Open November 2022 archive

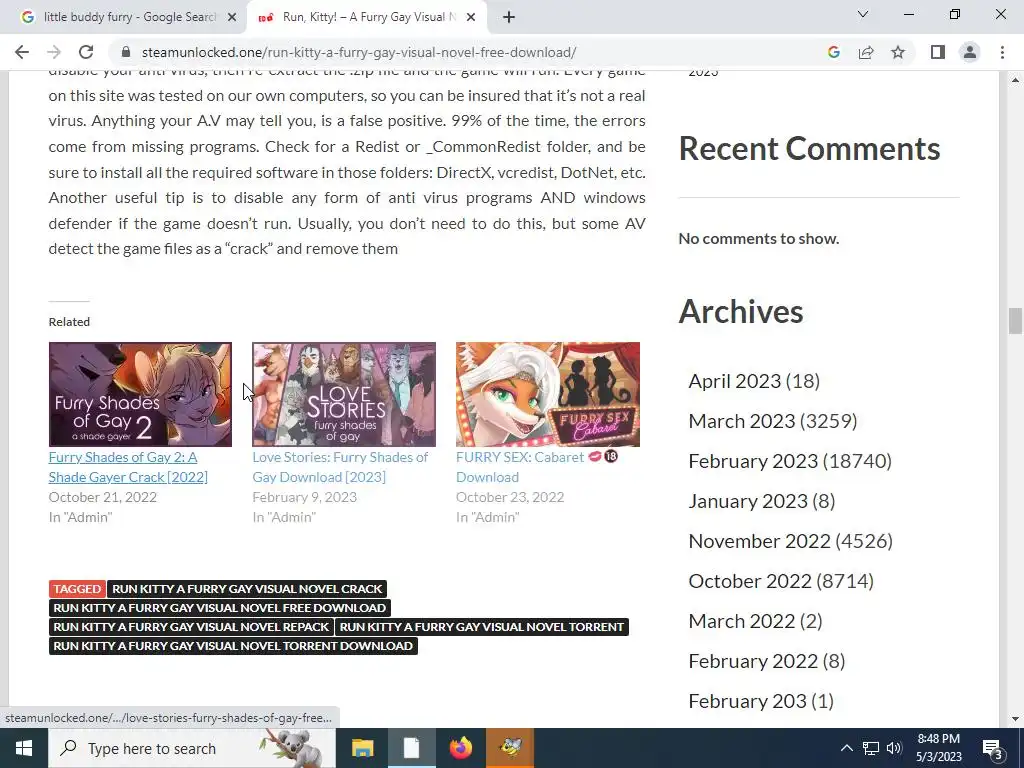760,541
